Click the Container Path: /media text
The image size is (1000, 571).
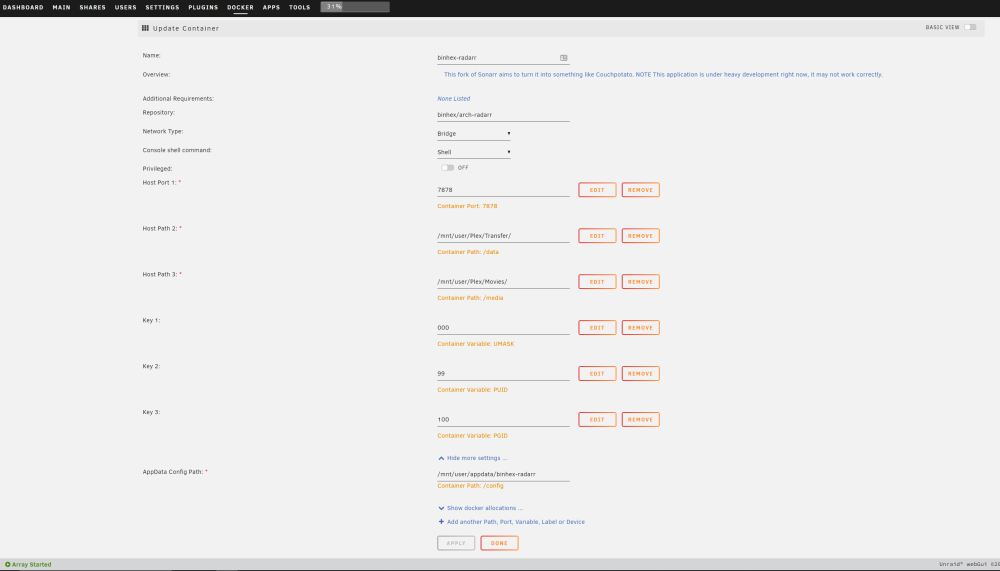470,299
